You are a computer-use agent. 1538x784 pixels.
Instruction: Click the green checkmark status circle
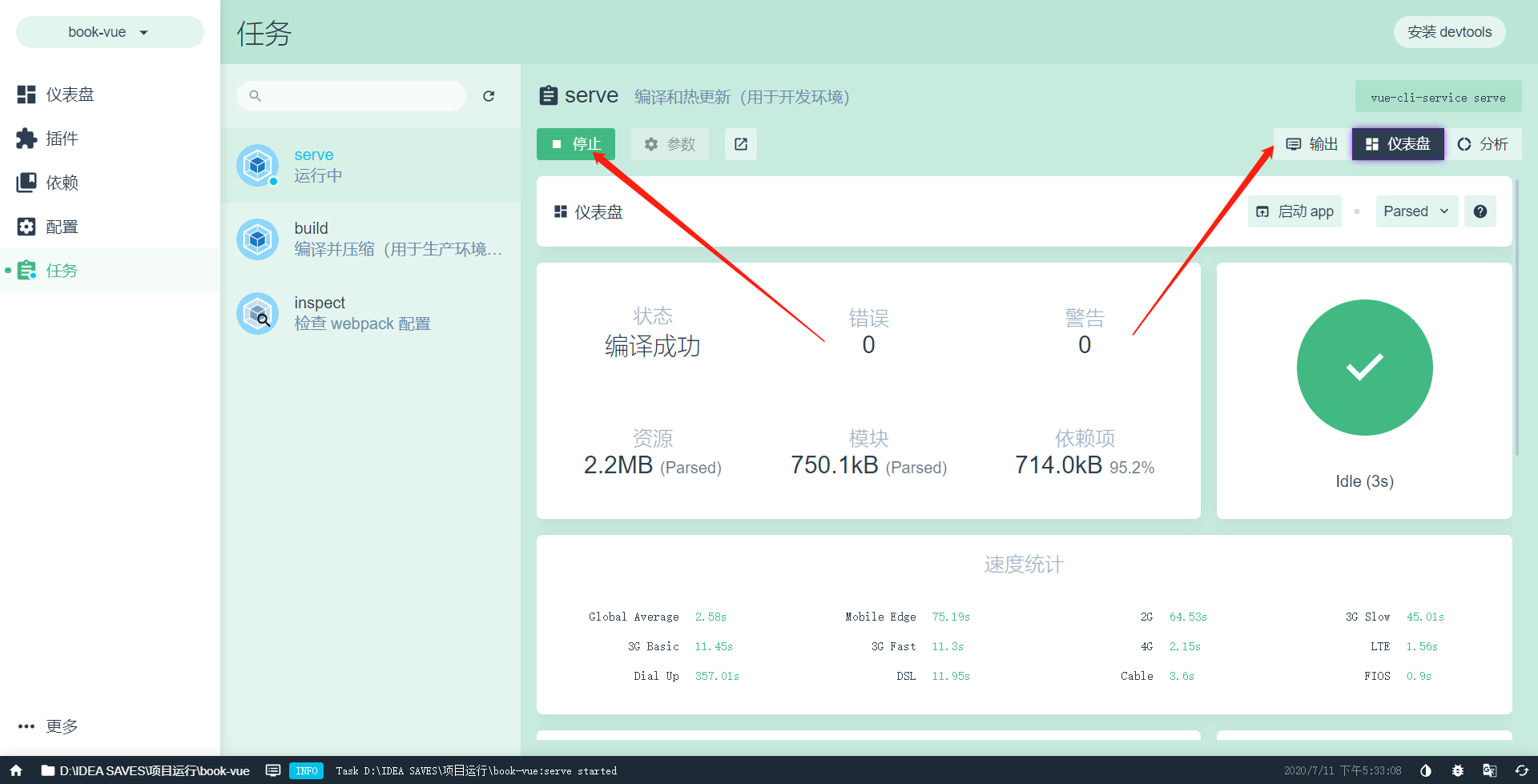[1364, 368]
